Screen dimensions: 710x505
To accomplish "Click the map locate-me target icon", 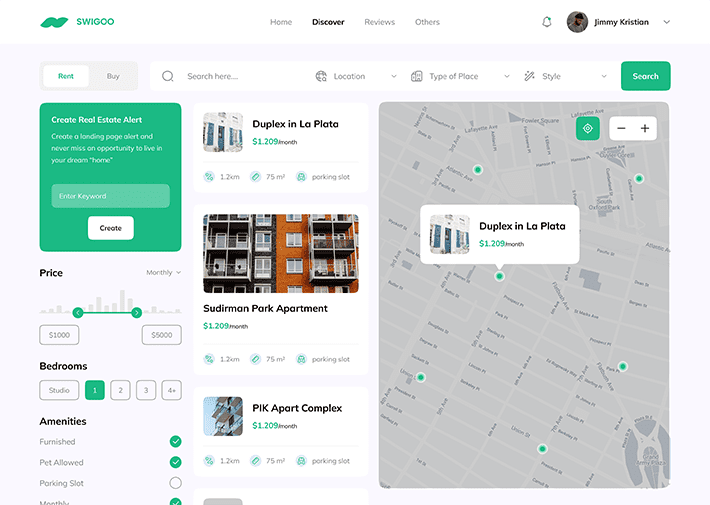I will click(588, 129).
